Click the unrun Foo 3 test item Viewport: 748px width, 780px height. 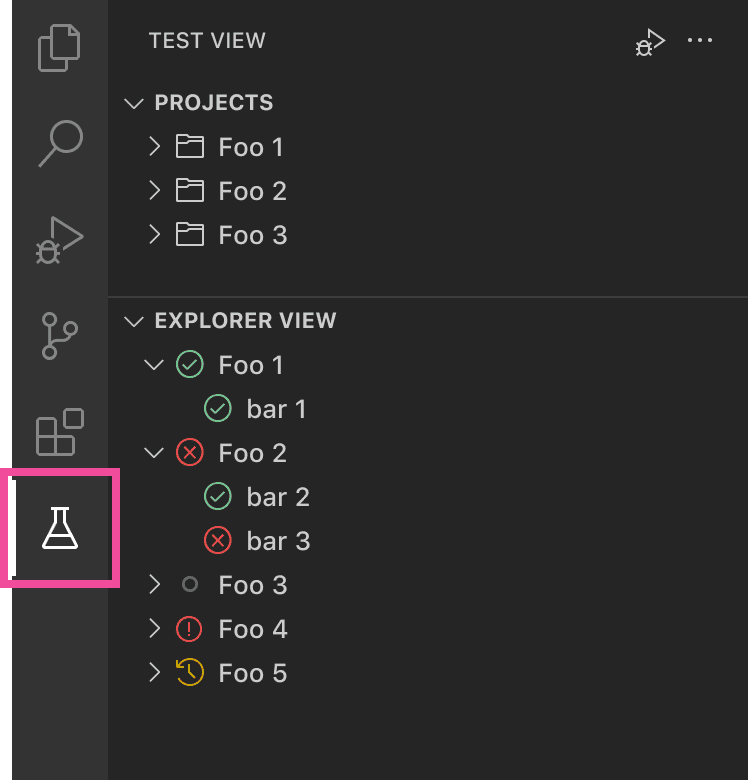252,585
